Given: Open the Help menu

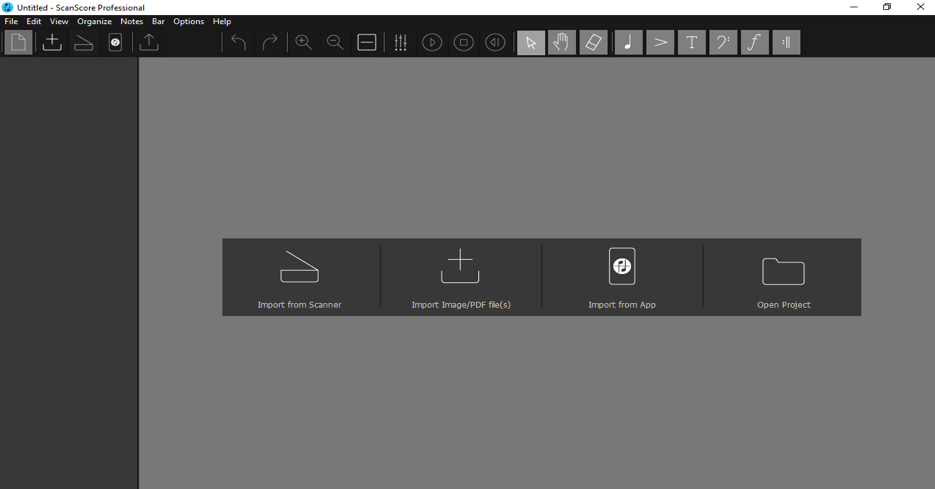Looking at the screenshot, I should pos(222,21).
